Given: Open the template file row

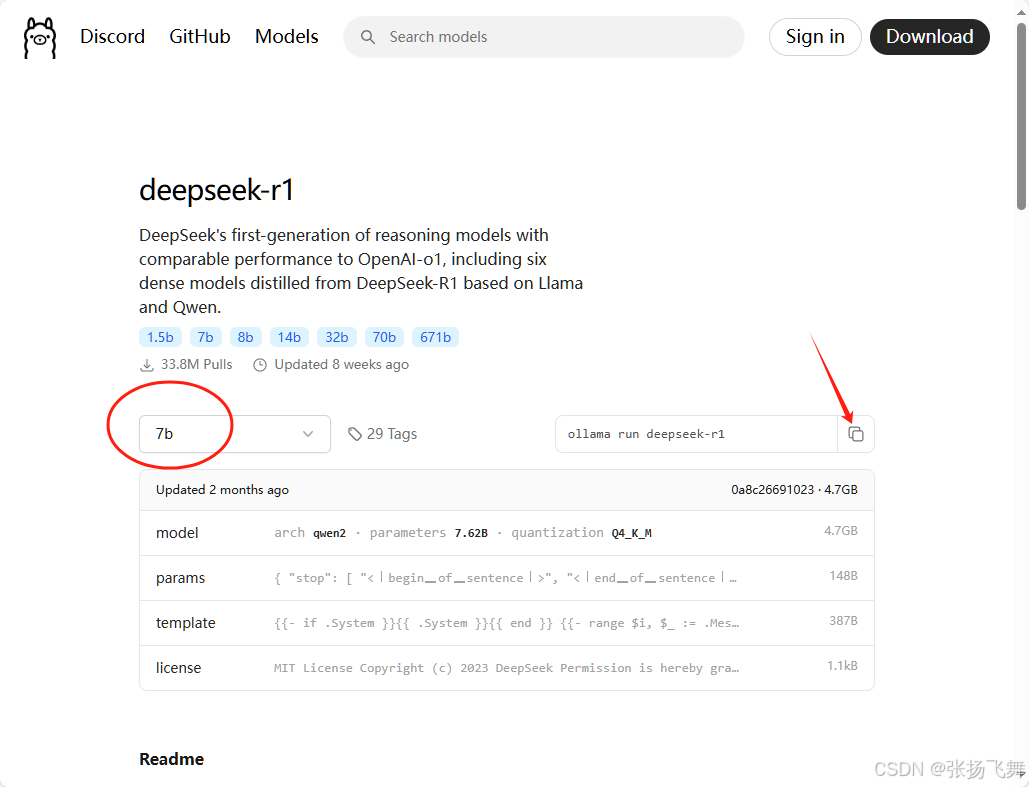Looking at the screenshot, I should [x=507, y=623].
